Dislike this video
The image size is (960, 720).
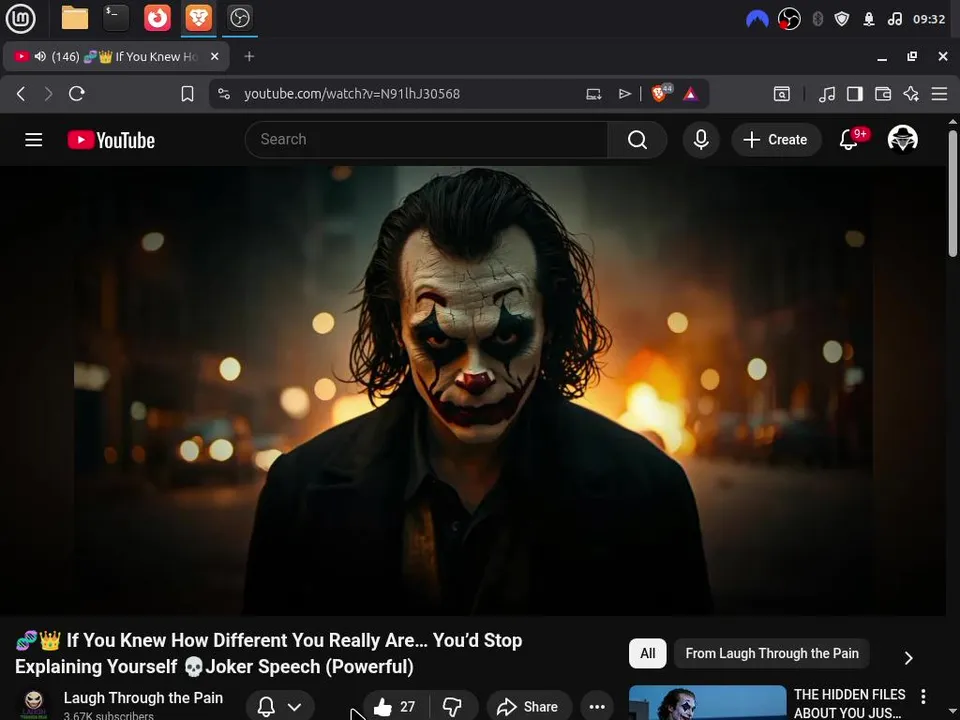coord(452,707)
